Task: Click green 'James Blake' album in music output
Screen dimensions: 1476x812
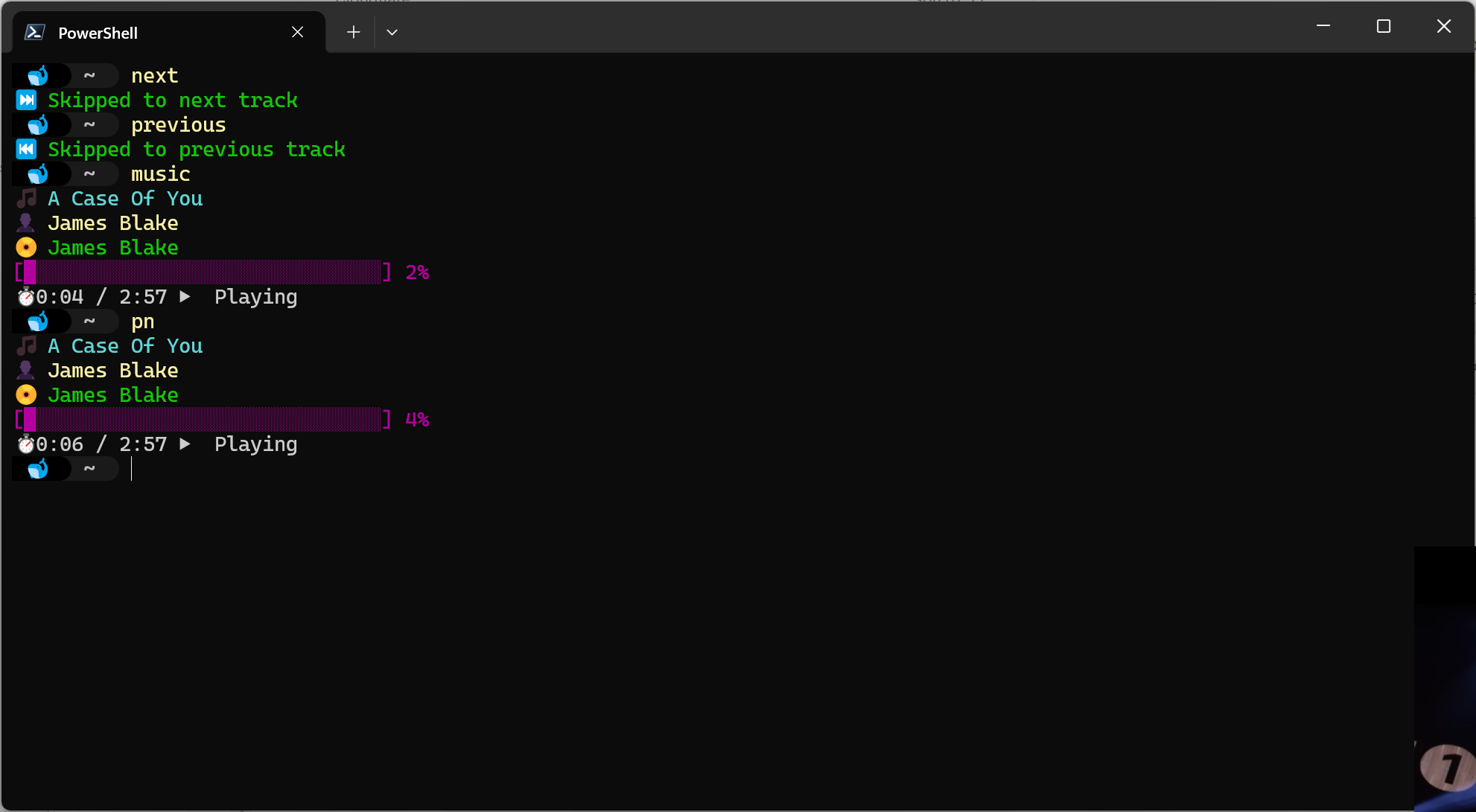Action: pos(113,247)
